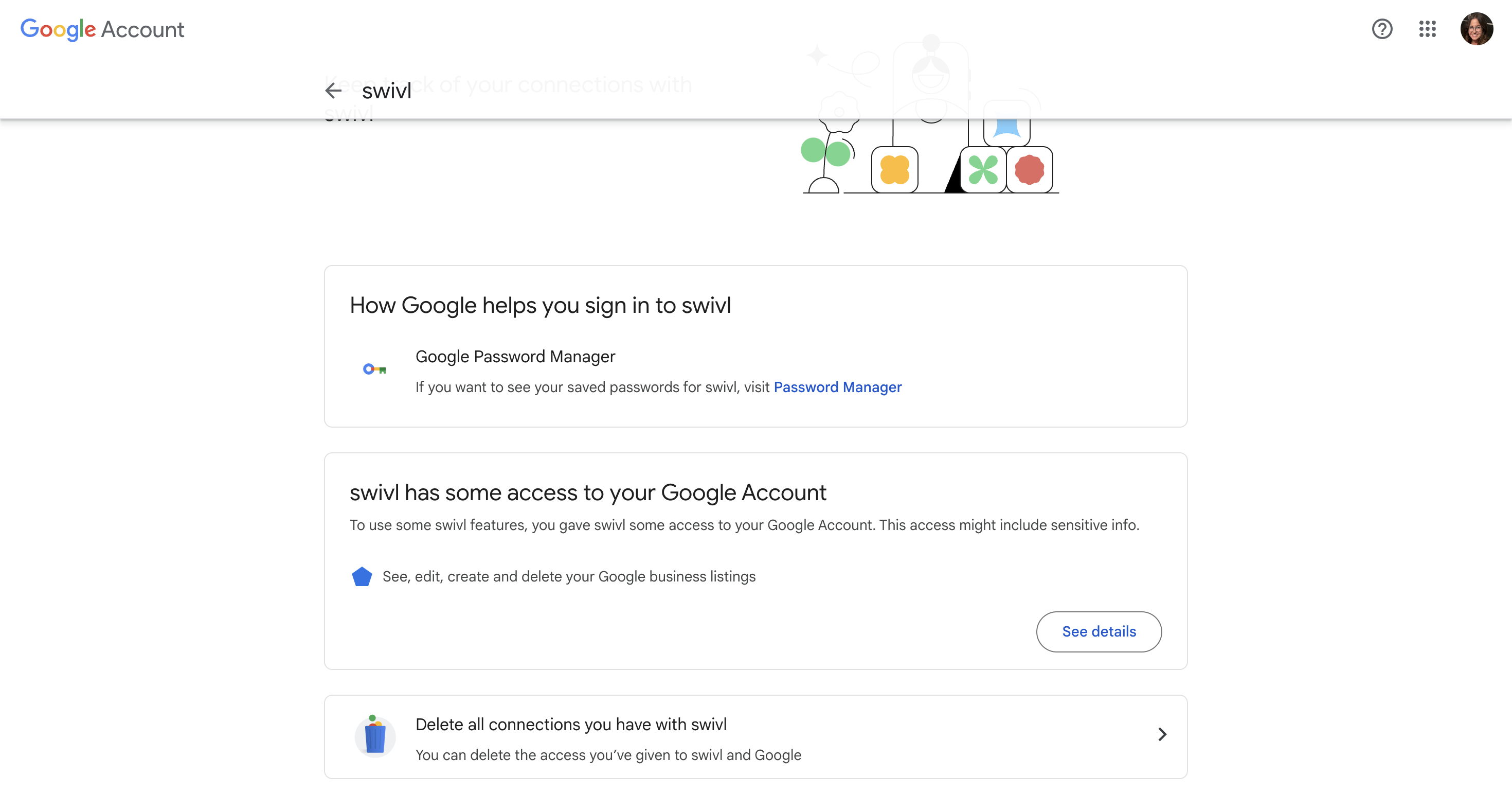Click the blue pentagon business listings icon
Image resolution: width=1512 pixels, height=812 pixels.
point(362,576)
